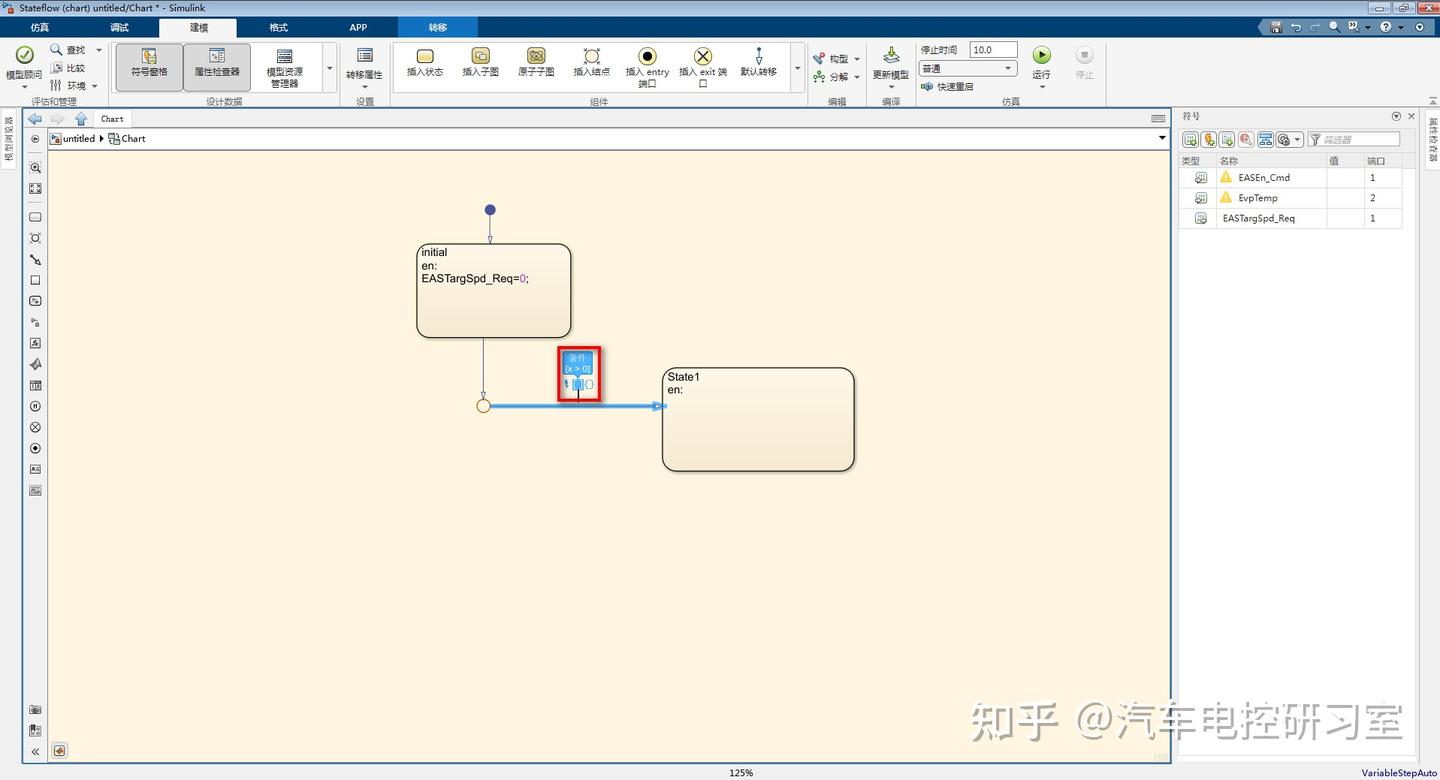Select the state tool in left palette
Viewport: 1440px width, 780px height.
point(35,217)
